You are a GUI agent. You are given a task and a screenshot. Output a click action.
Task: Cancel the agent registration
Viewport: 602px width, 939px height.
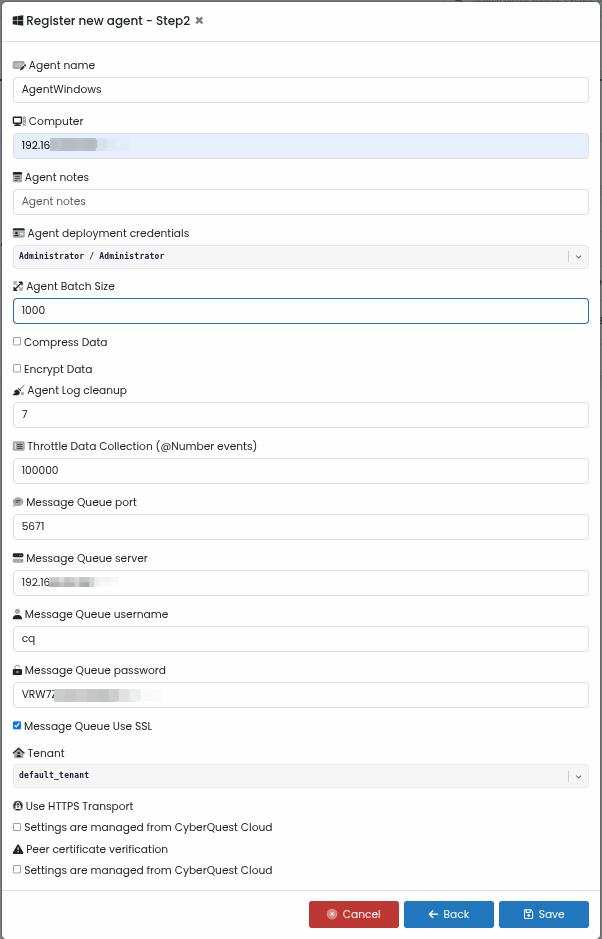click(354, 914)
